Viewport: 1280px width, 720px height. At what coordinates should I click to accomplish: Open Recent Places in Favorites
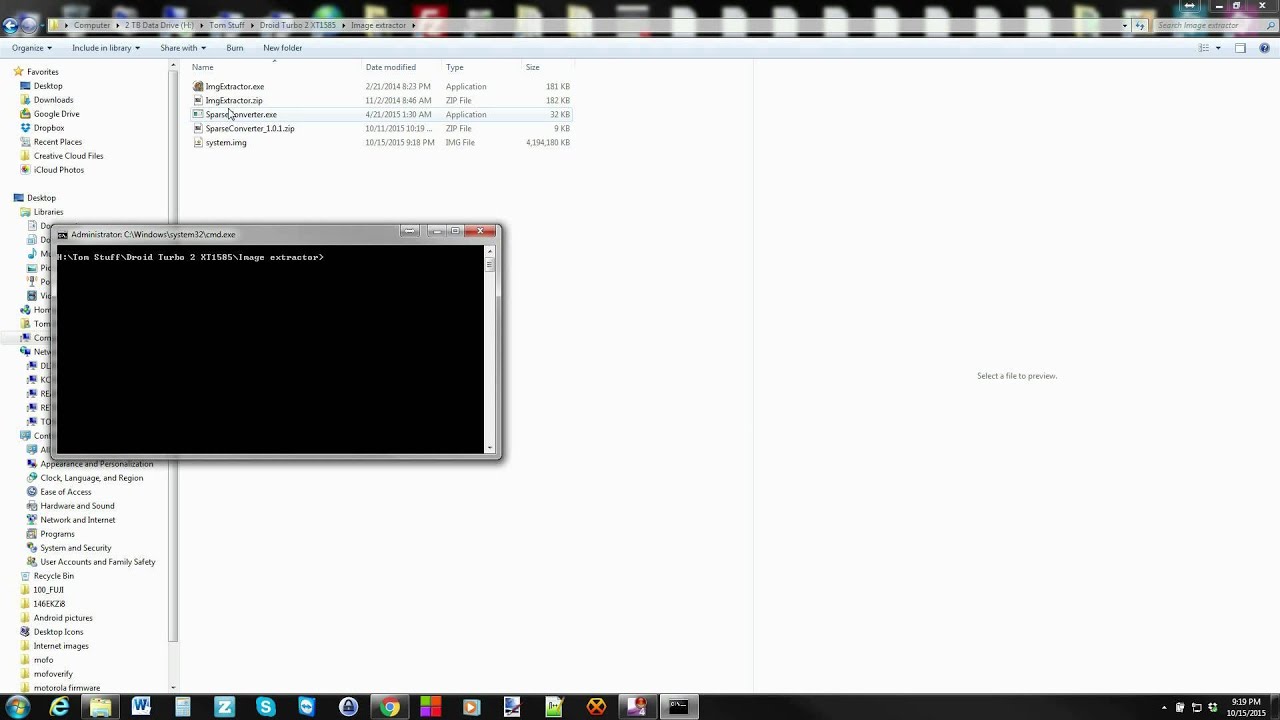(x=58, y=142)
